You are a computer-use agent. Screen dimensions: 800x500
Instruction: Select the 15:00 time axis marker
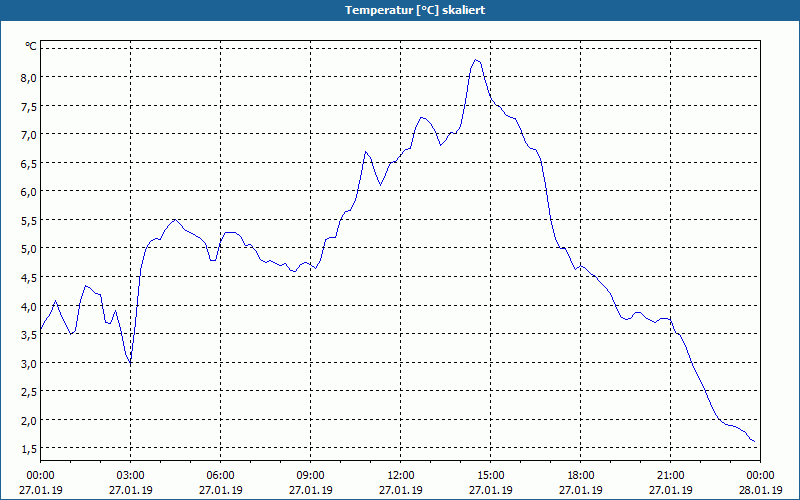(x=491, y=476)
